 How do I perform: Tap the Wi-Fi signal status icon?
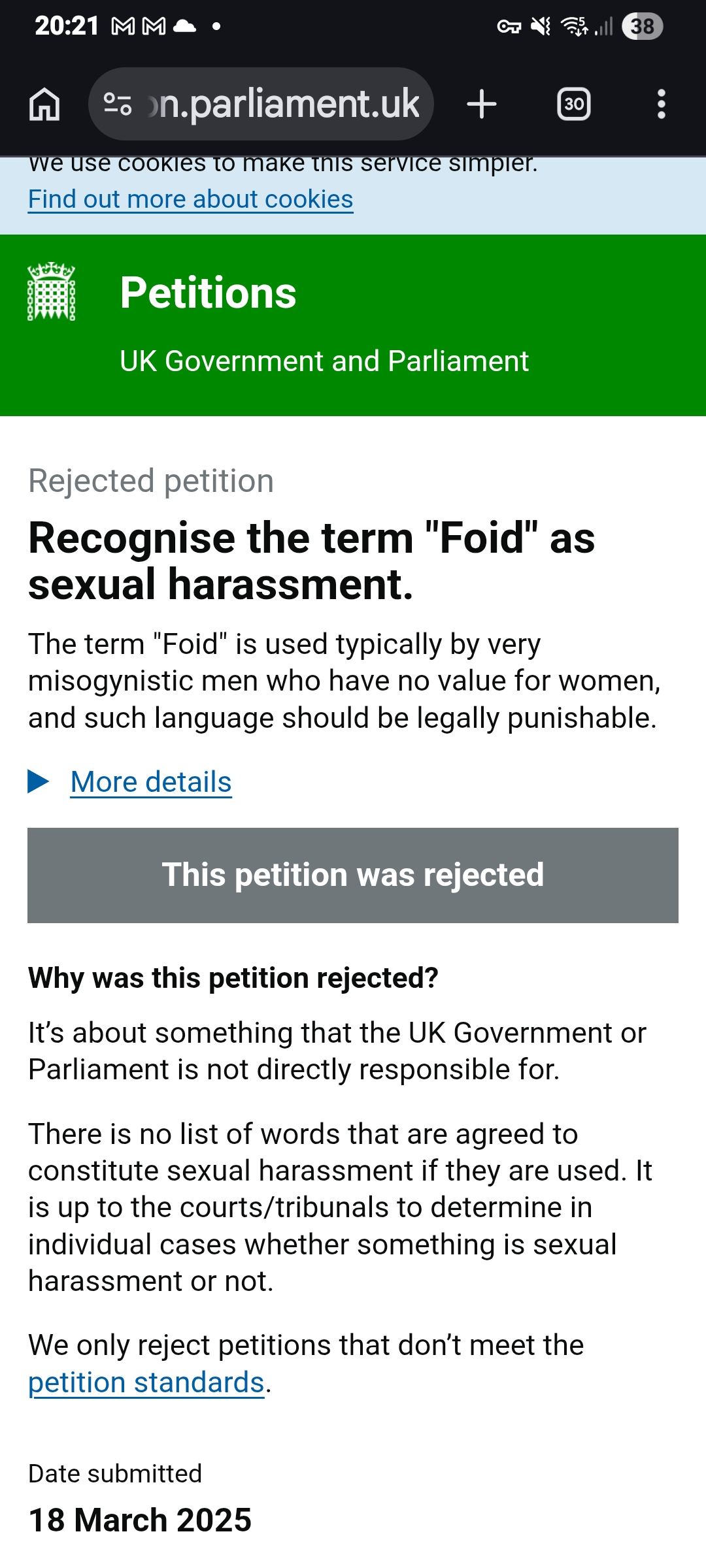coord(575,26)
